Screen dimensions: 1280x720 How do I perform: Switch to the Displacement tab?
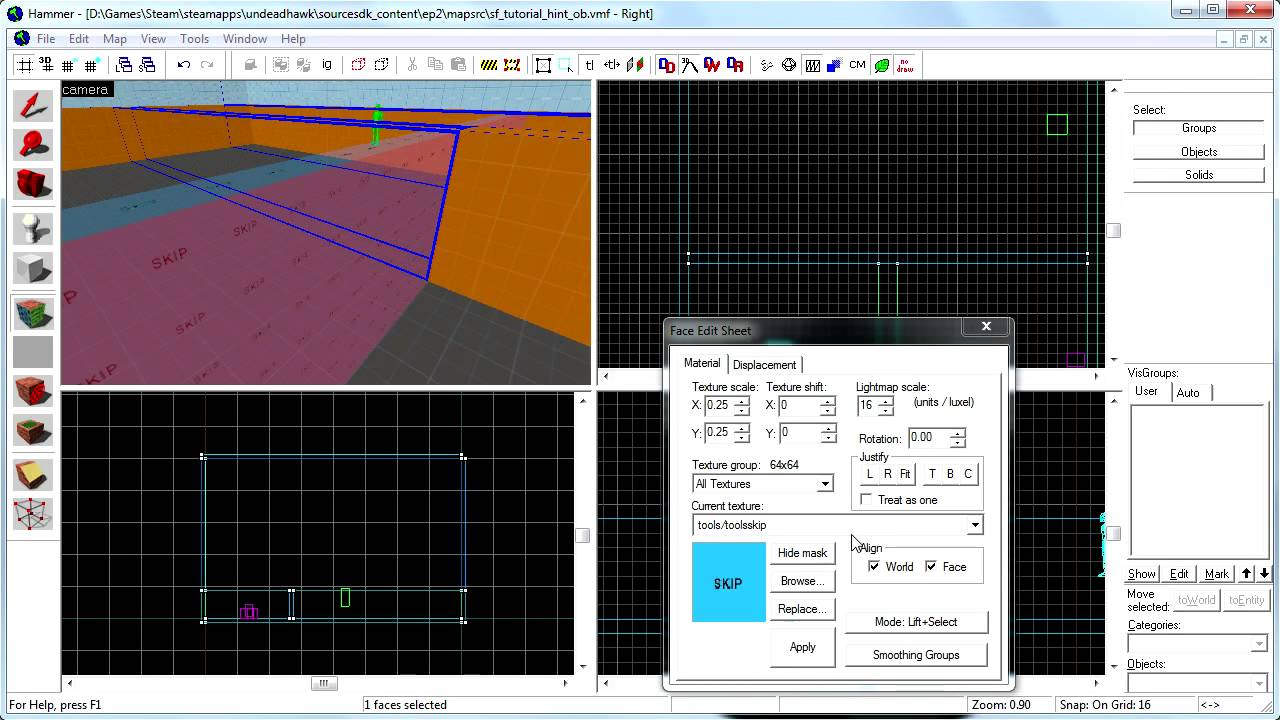764,365
